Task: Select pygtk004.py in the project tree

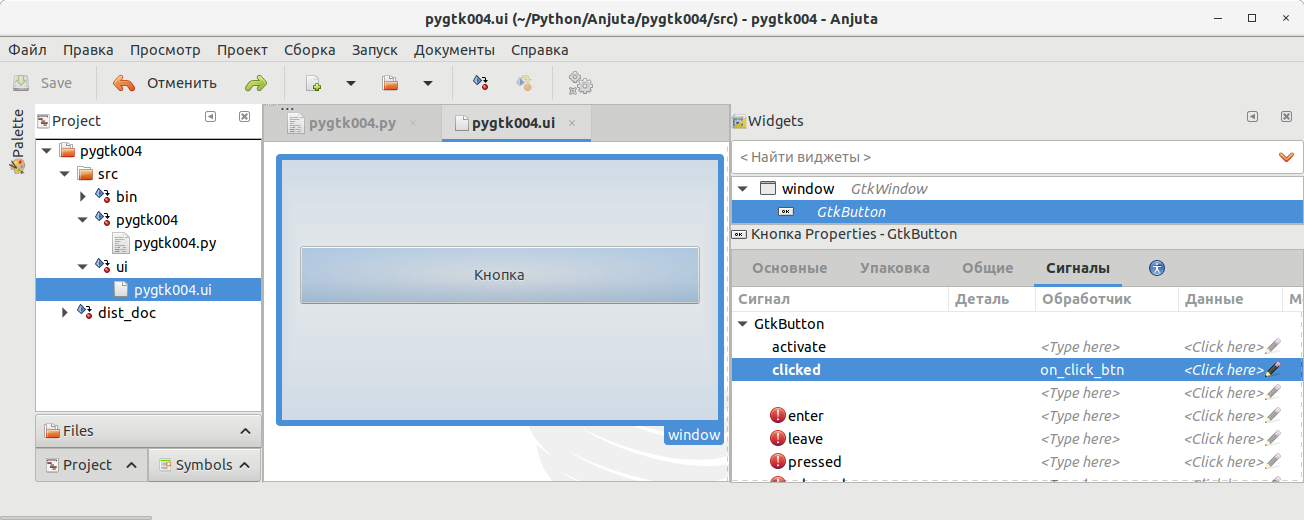Action: tap(175, 243)
